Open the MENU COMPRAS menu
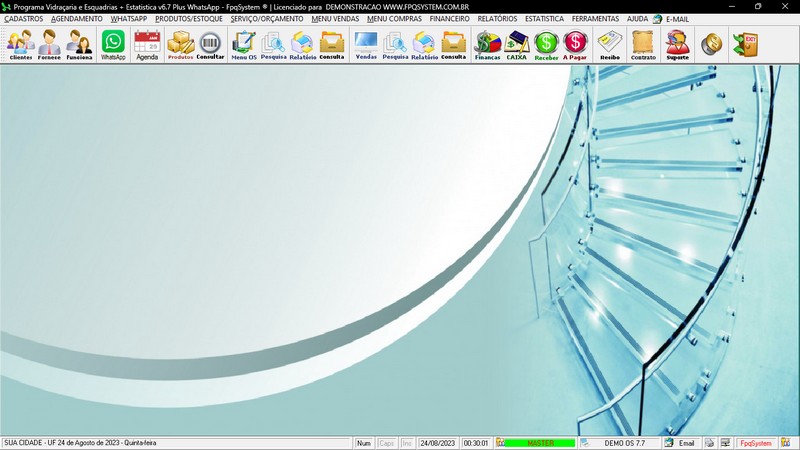This screenshot has width=800, height=450. click(x=394, y=19)
